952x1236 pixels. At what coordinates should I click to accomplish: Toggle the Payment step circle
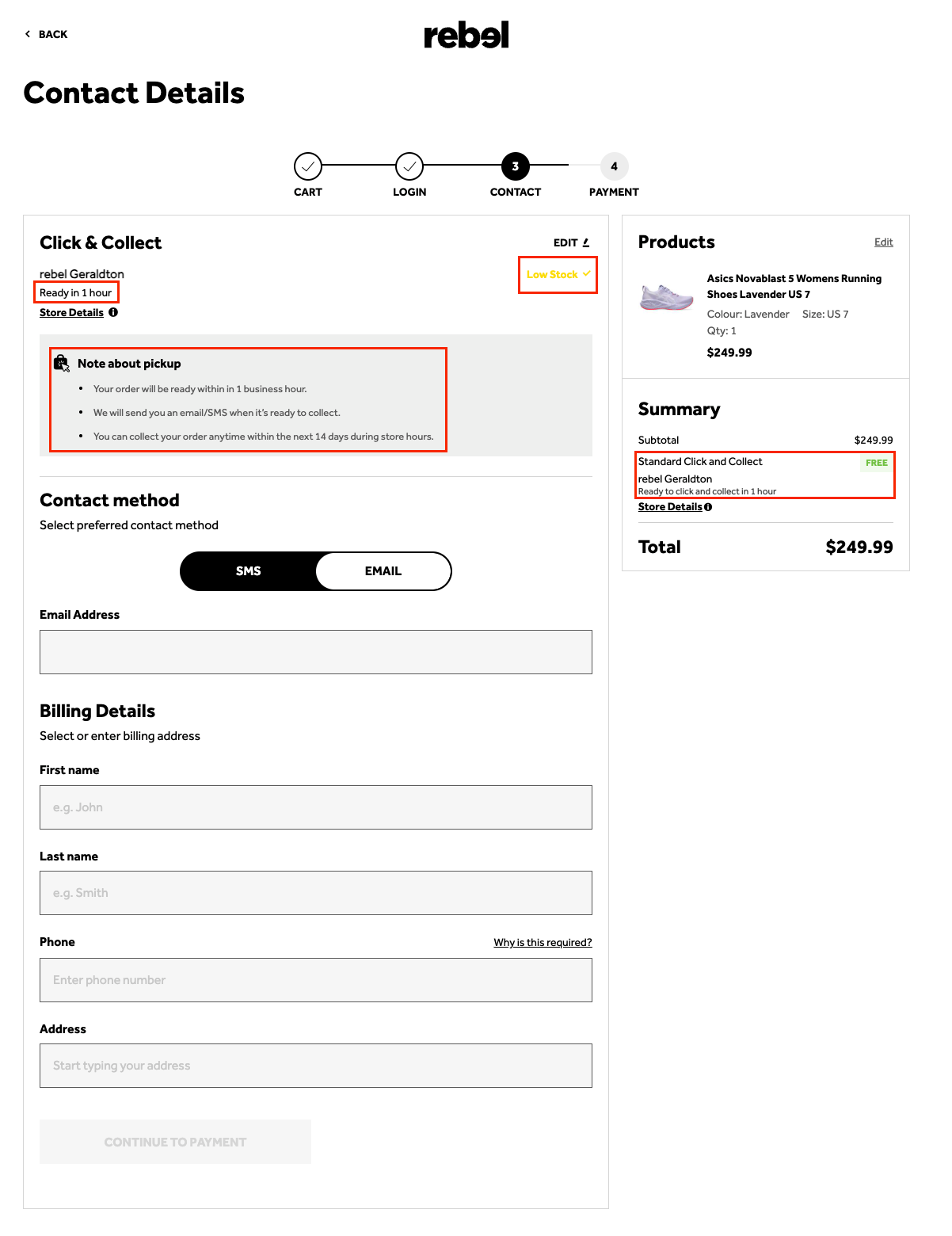point(613,166)
